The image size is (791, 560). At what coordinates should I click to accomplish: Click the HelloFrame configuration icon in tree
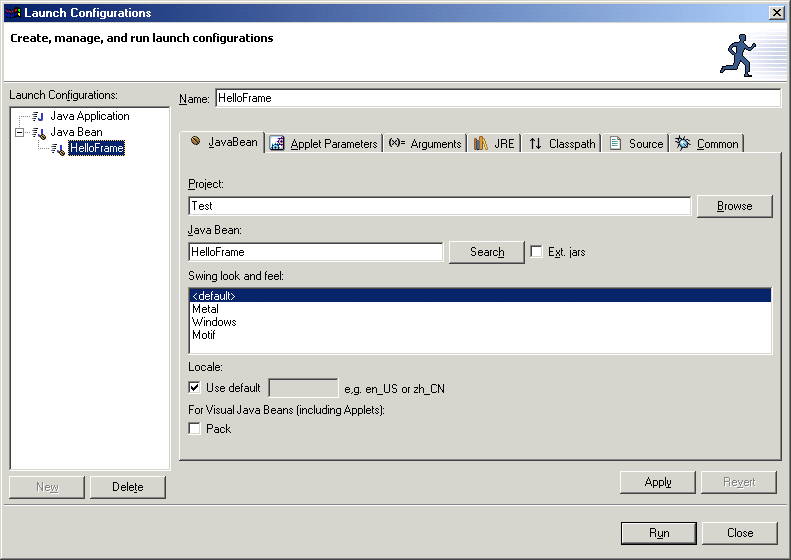(58, 148)
